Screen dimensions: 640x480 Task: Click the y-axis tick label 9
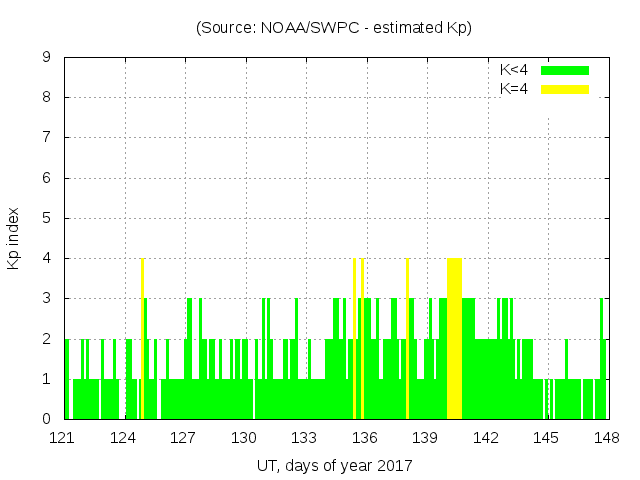click(46, 58)
